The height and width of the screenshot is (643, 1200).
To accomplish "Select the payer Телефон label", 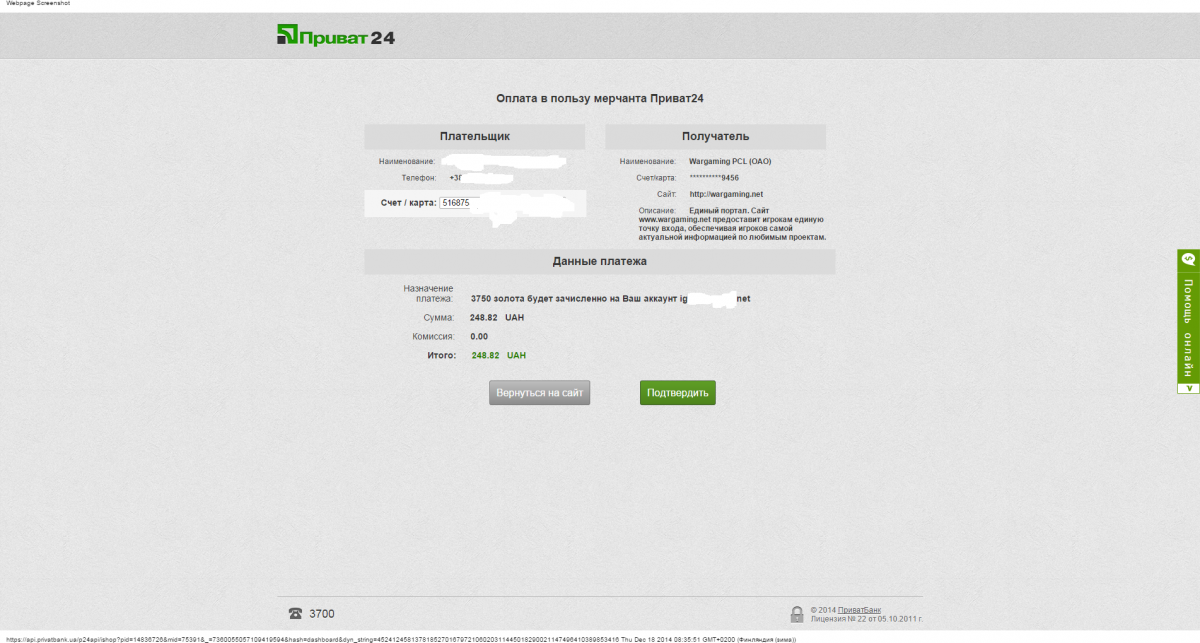I will coord(419,178).
